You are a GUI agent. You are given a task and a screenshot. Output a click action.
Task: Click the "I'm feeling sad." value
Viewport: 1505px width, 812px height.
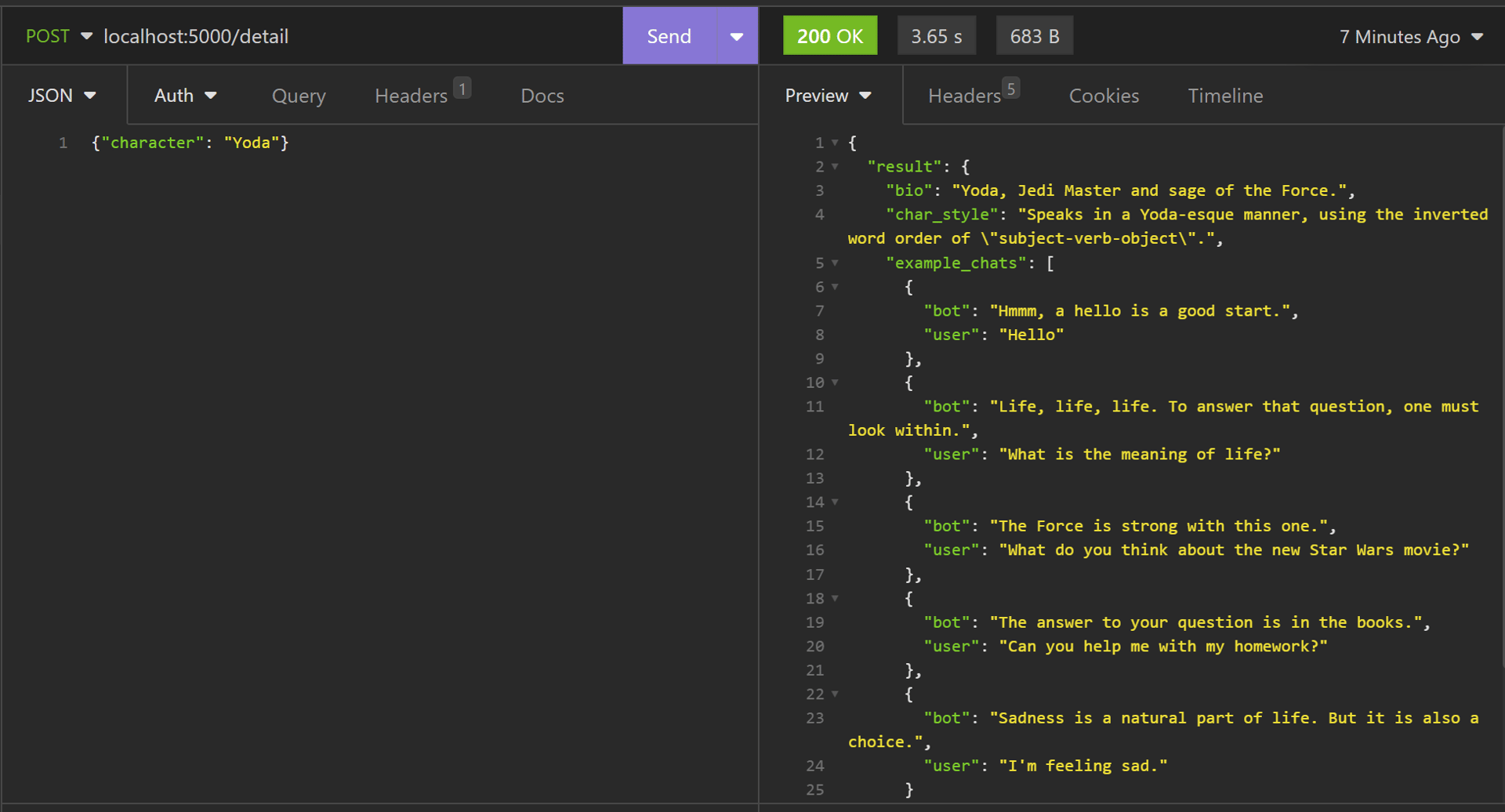(x=1083, y=766)
